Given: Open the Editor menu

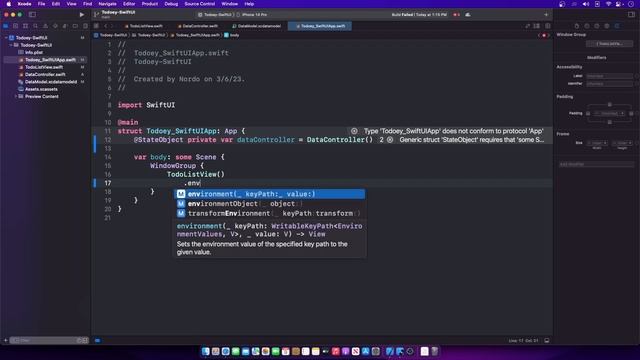Looking at the screenshot, I should click(129, 4).
